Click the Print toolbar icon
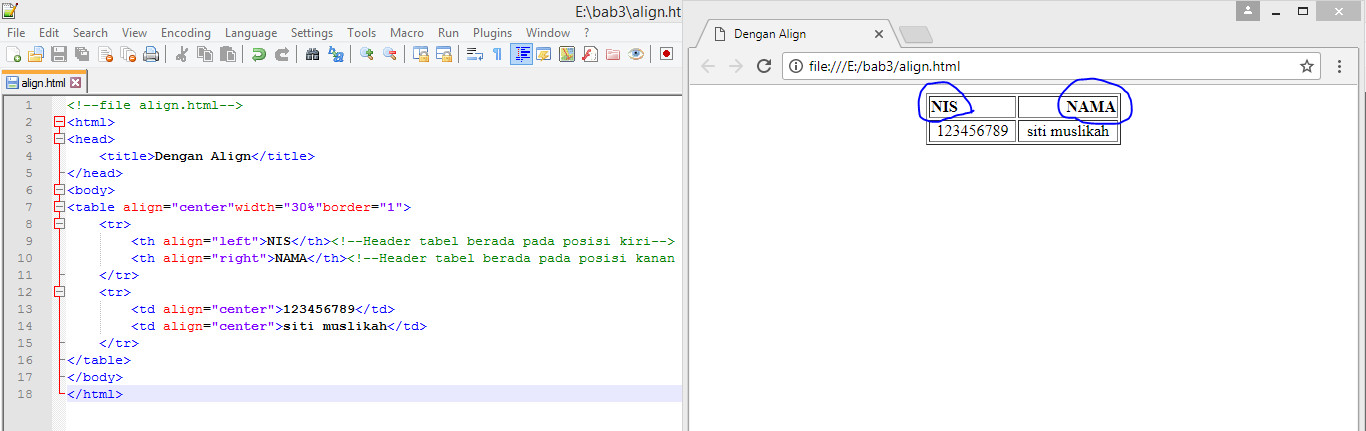 tap(150, 54)
